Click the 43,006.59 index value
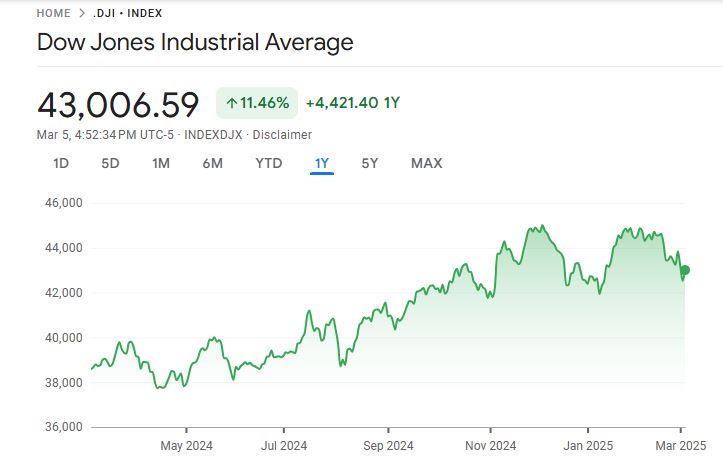This screenshot has width=723, height=472. pyautogui.click(x=118, y=105)
